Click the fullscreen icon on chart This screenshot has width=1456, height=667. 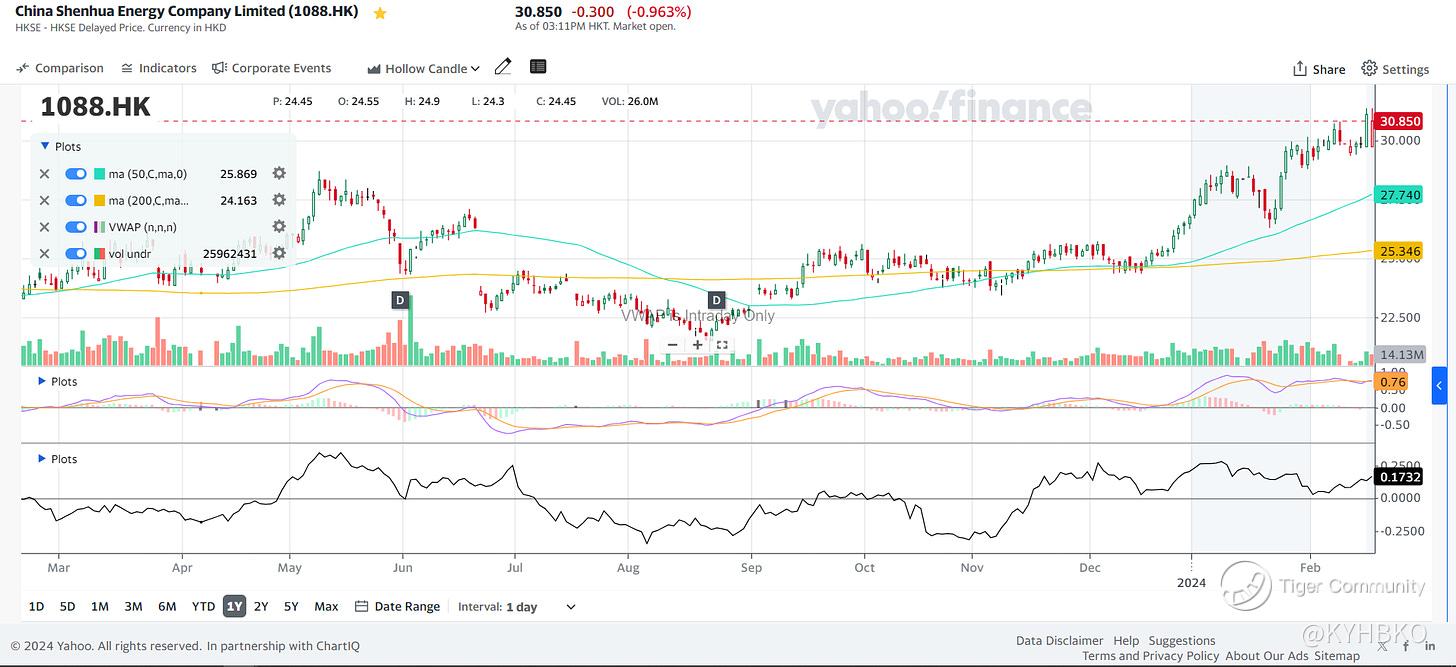(x=721, y=345)
